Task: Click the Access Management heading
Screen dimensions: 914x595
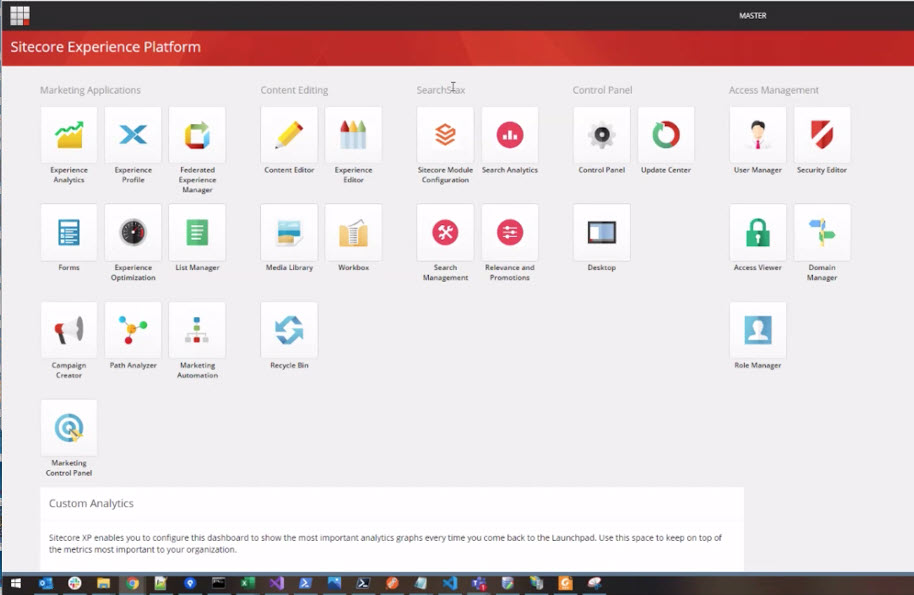Action: coord(774,90)
